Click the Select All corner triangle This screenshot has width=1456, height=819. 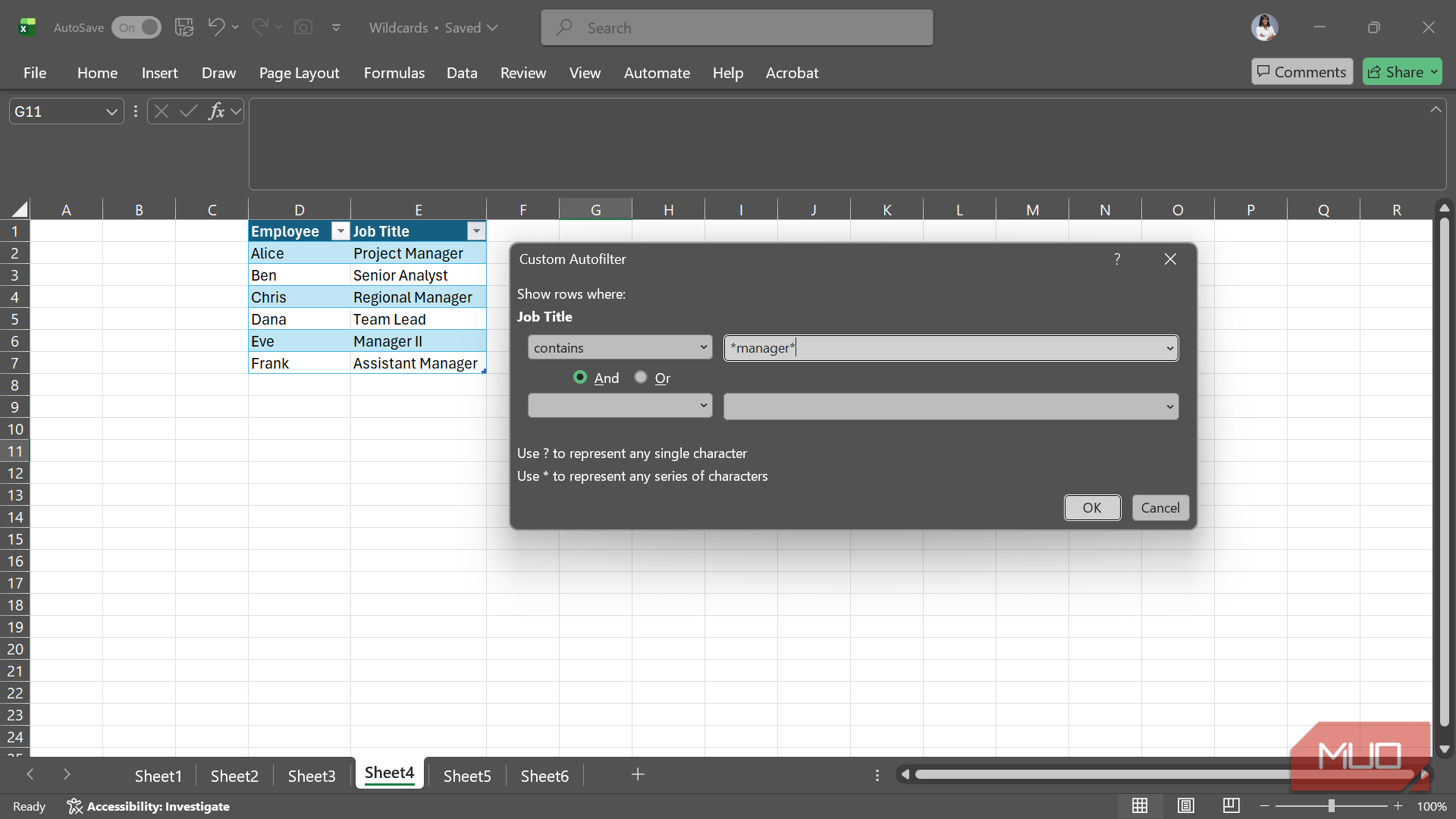[x=20, y=209]
